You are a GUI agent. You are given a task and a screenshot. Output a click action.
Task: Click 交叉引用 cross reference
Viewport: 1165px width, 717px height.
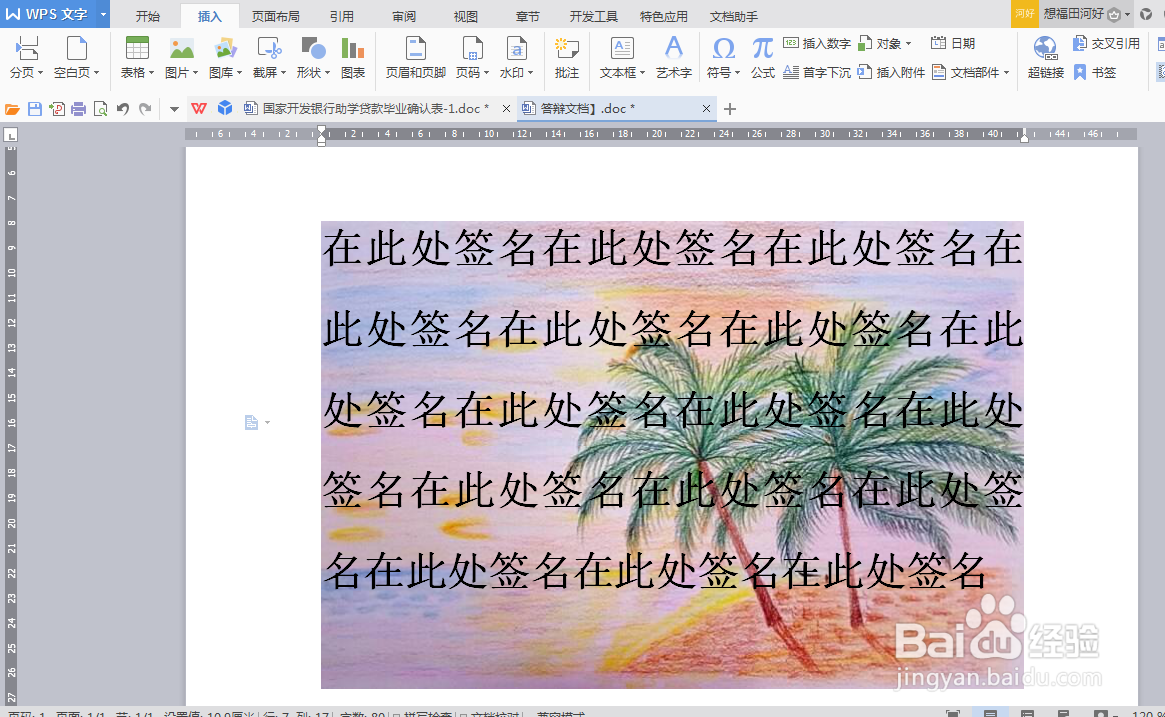1106,44
